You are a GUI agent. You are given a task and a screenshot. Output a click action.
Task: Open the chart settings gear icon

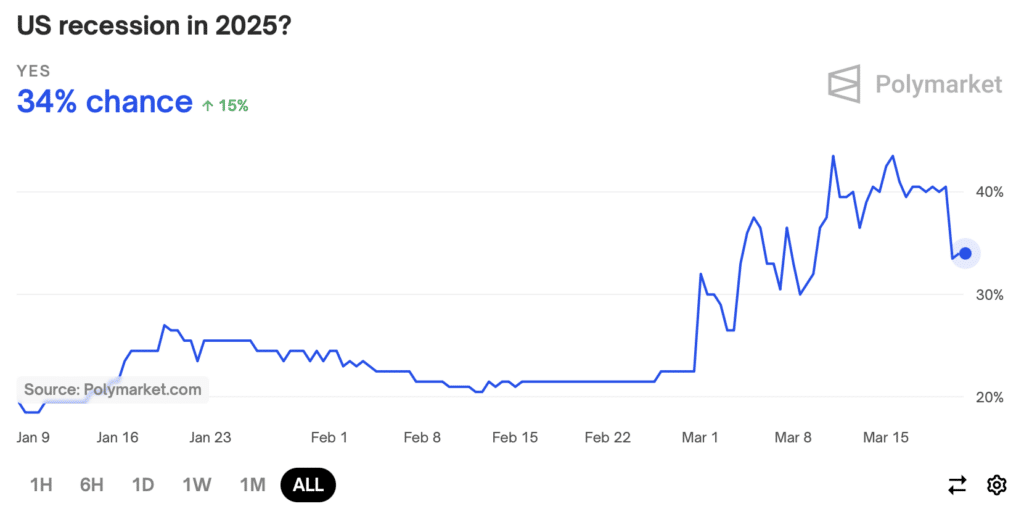pos(997,485)
